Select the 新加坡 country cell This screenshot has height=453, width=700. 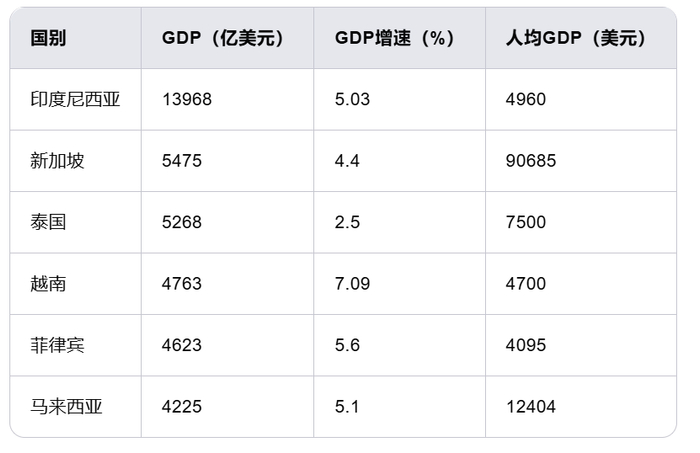pos(57,161)
